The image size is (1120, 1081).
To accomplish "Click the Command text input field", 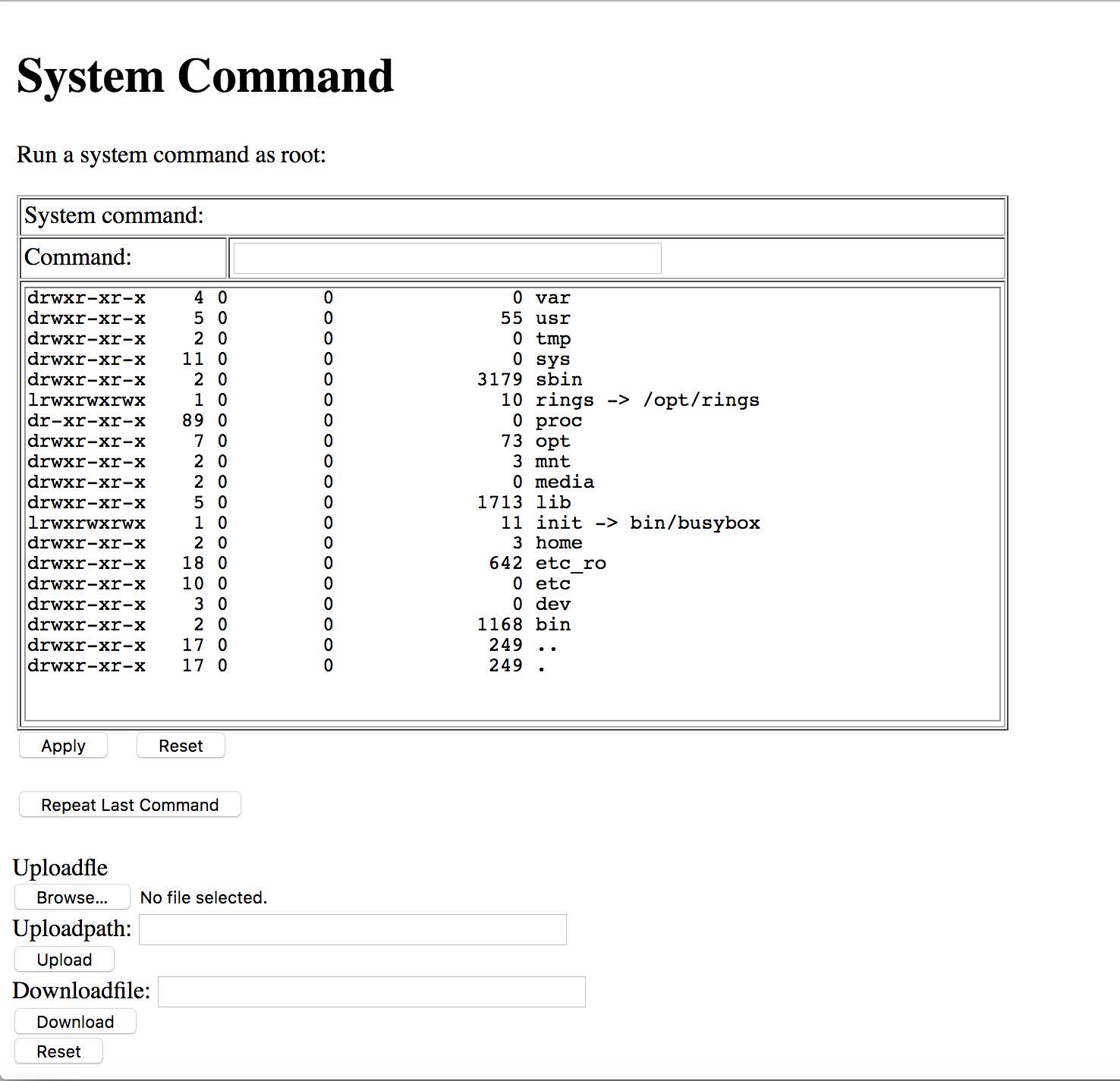I will (x=447, y=258).
